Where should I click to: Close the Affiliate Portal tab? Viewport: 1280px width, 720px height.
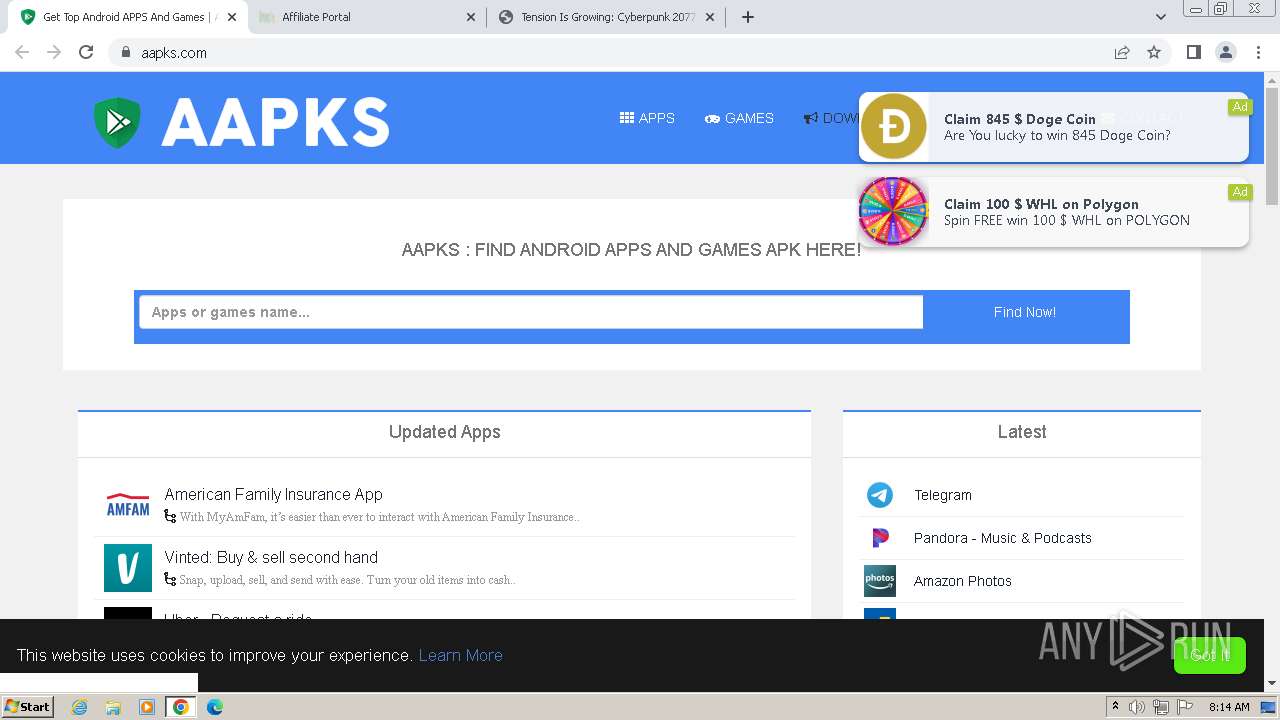tap(471, 17)
